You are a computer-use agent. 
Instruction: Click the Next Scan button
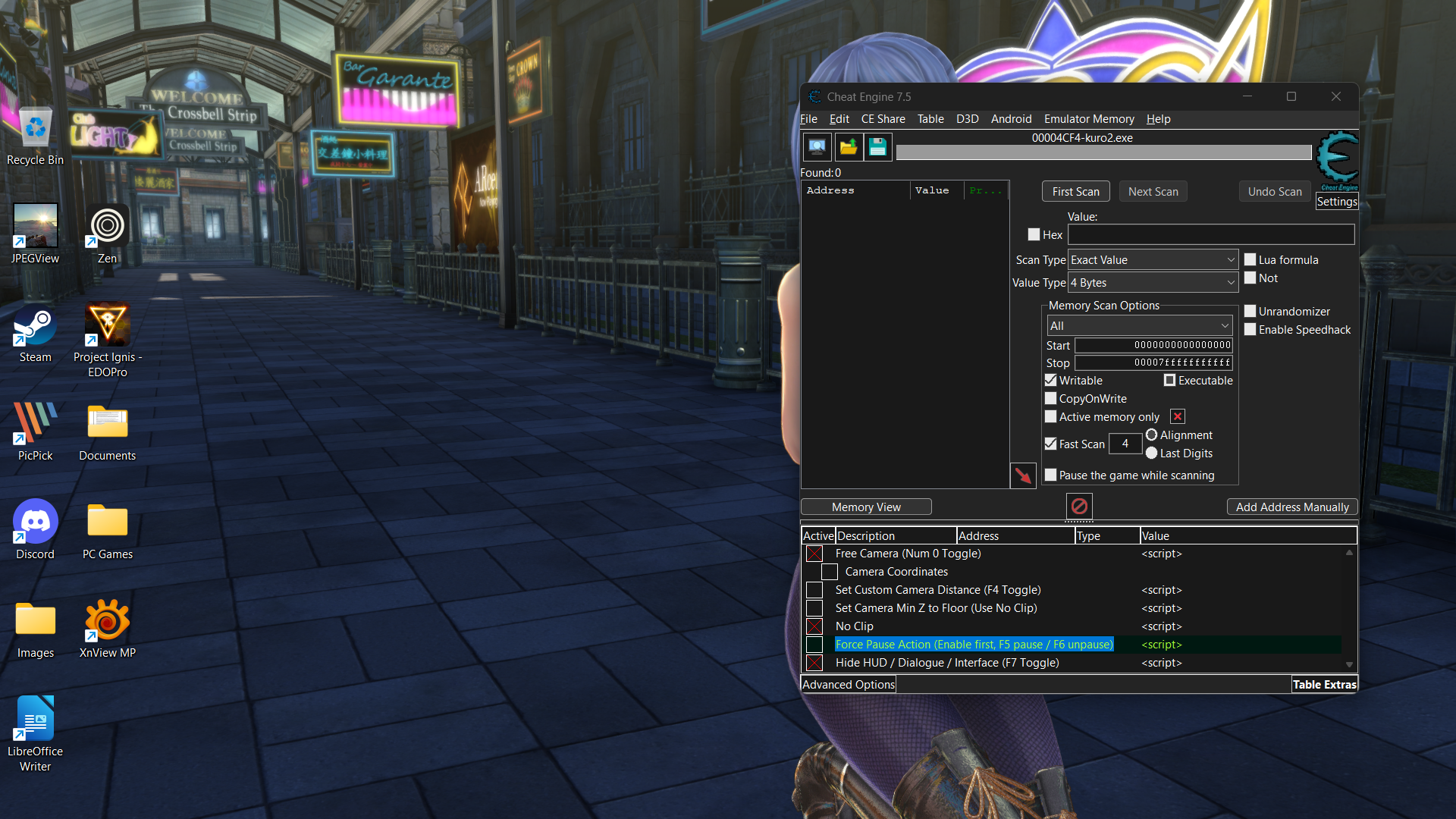click(1153, 191)
